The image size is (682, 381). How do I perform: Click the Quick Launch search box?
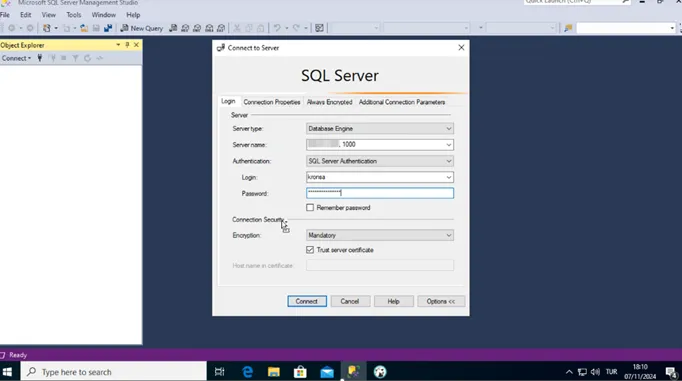pos(576,2)
